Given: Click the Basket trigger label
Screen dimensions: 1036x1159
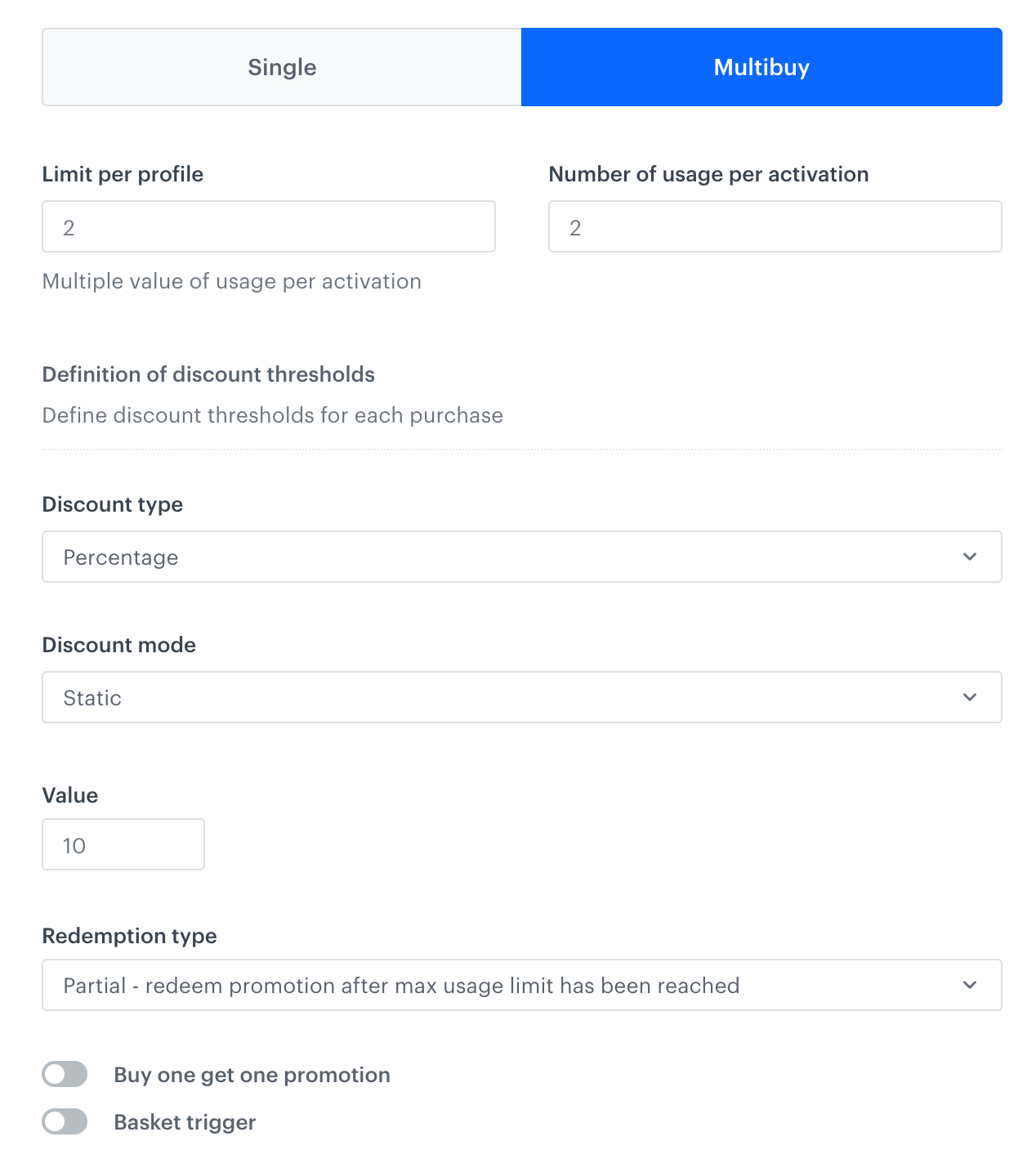Looking at the screenshot, I should [x=185, y=1121].
